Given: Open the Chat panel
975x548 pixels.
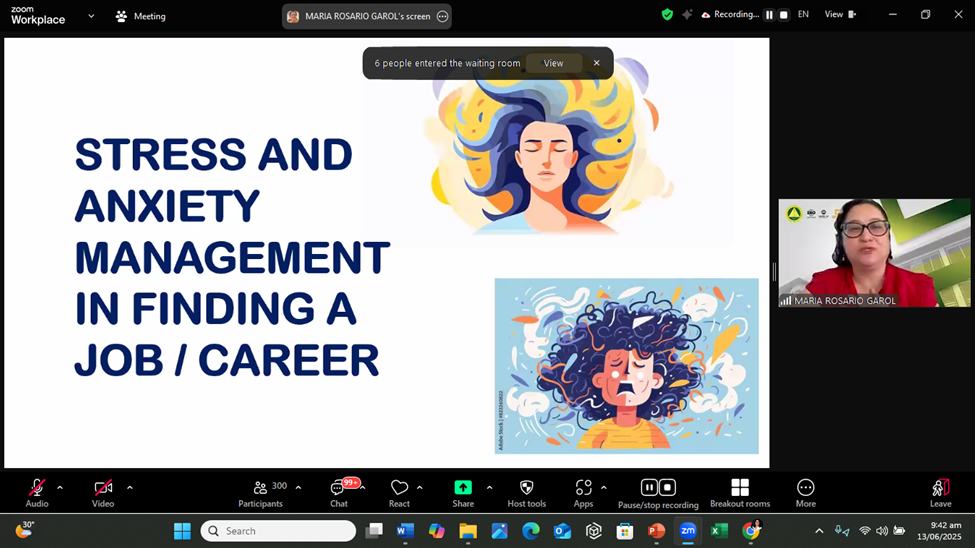Looking at the screenshot, I should 338,488.
